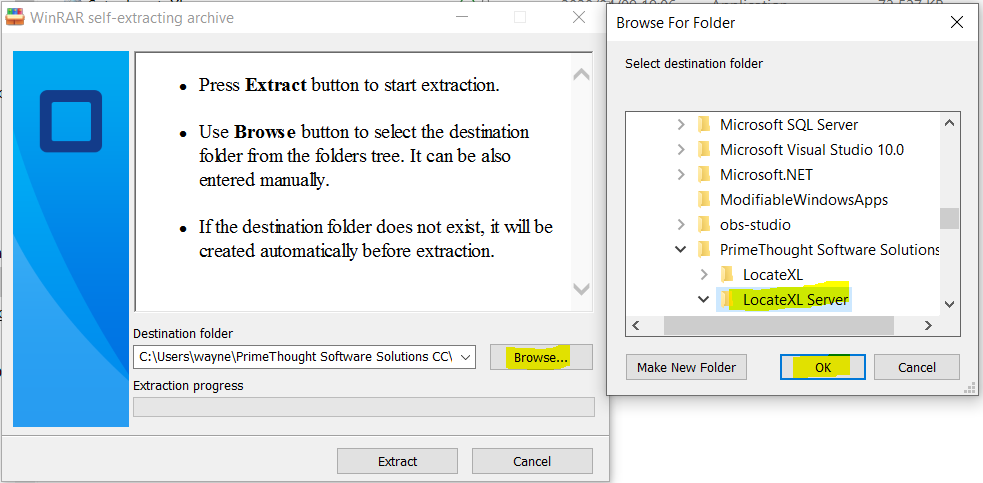Click inside the Destination folder path field
Image resolution: width=983 pixels, height=483 pixels.
tap(295, 357)
